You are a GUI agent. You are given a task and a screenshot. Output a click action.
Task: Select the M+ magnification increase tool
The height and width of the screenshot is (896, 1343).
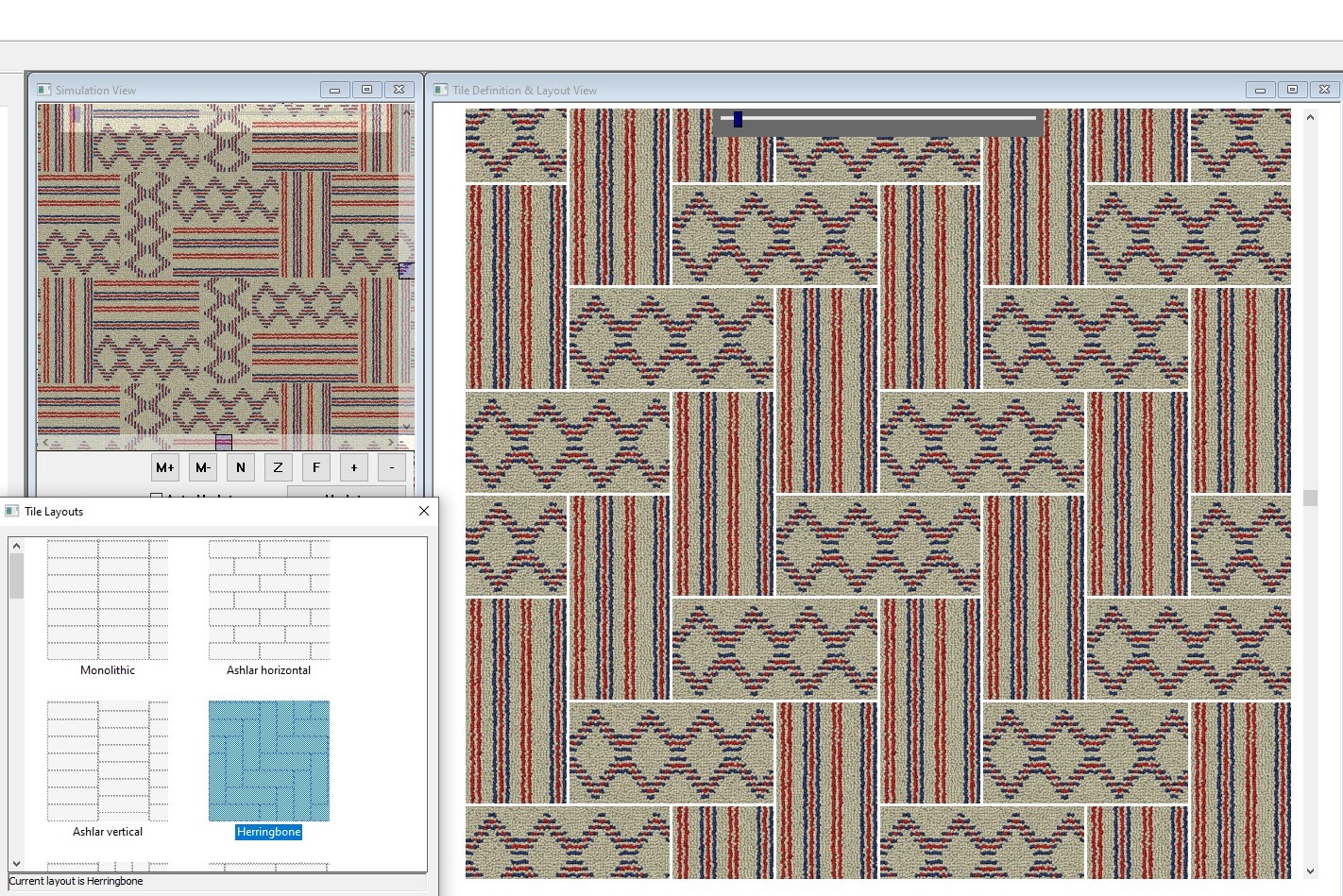click(164, 466)
